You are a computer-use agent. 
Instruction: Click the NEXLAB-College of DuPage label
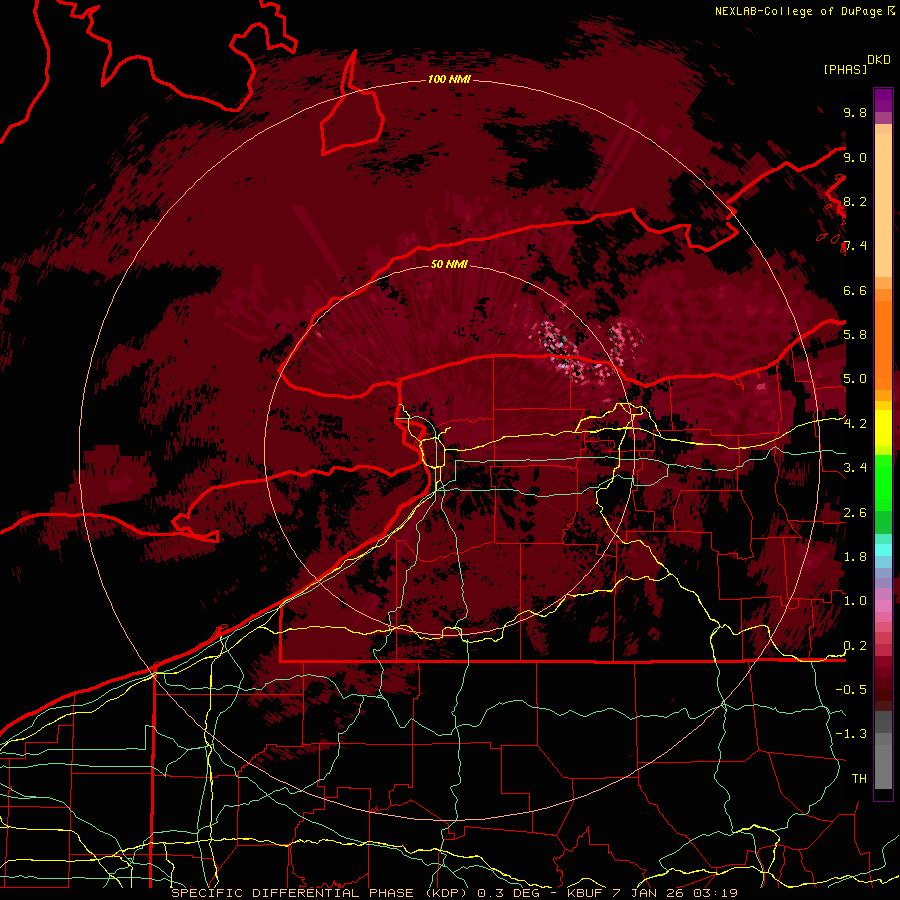tap(798, 11)
